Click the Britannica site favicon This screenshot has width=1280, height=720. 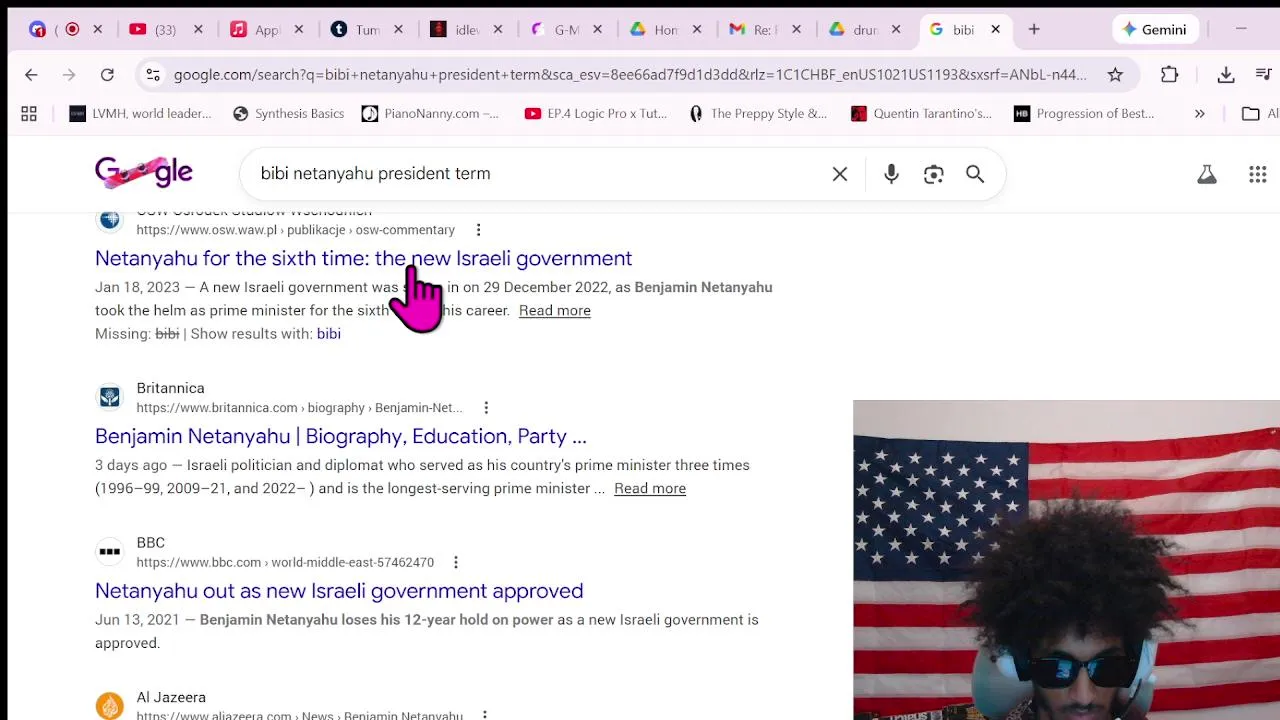pos(110,397)
